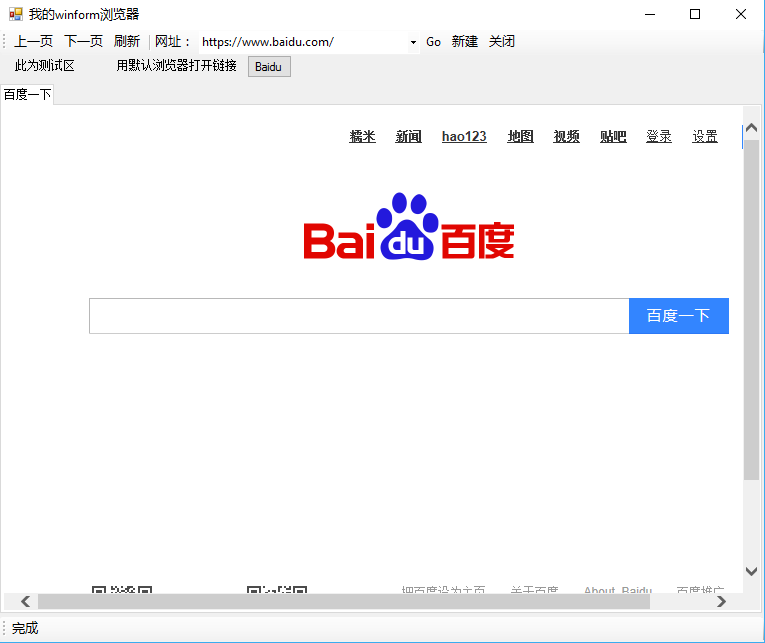
Task: Reload page with 刷新 button
Action: pos(127,41)
